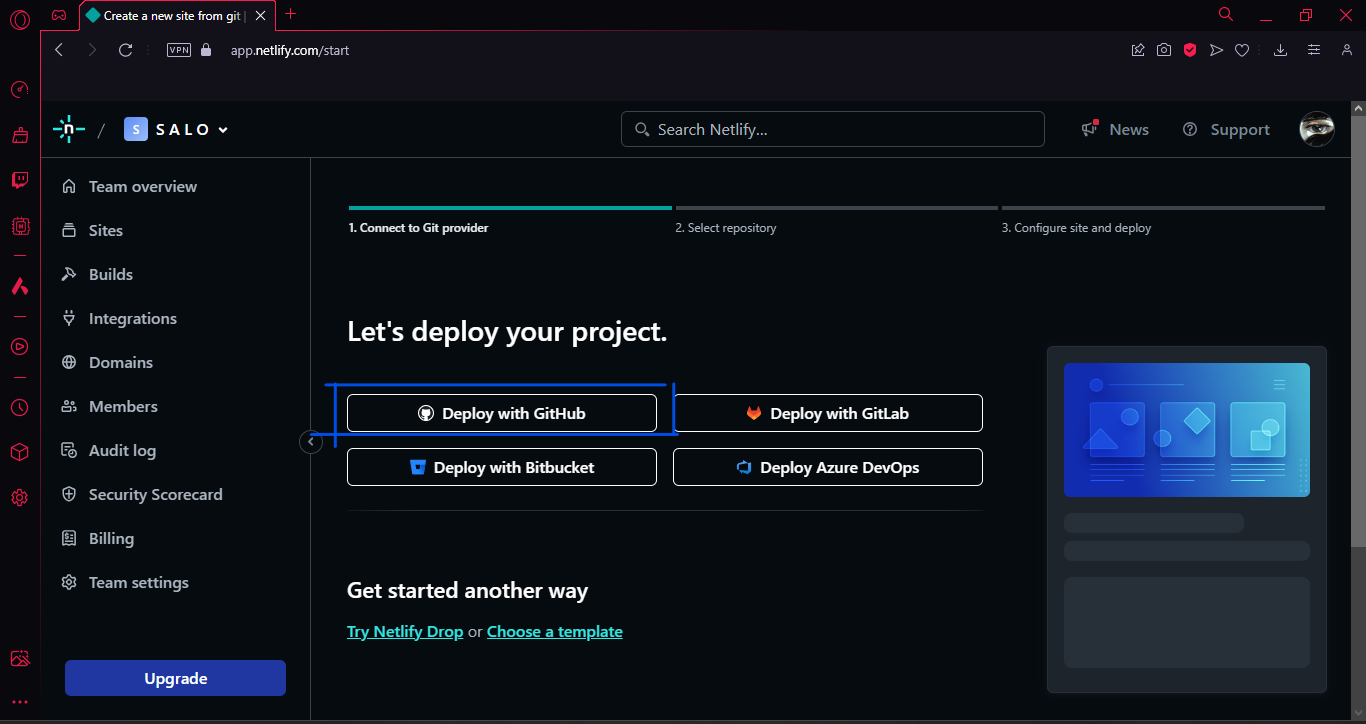Select the 'Create a new site from git' tab
The height and width of the screenshot is (724, 1366).
tap(175, 15)
